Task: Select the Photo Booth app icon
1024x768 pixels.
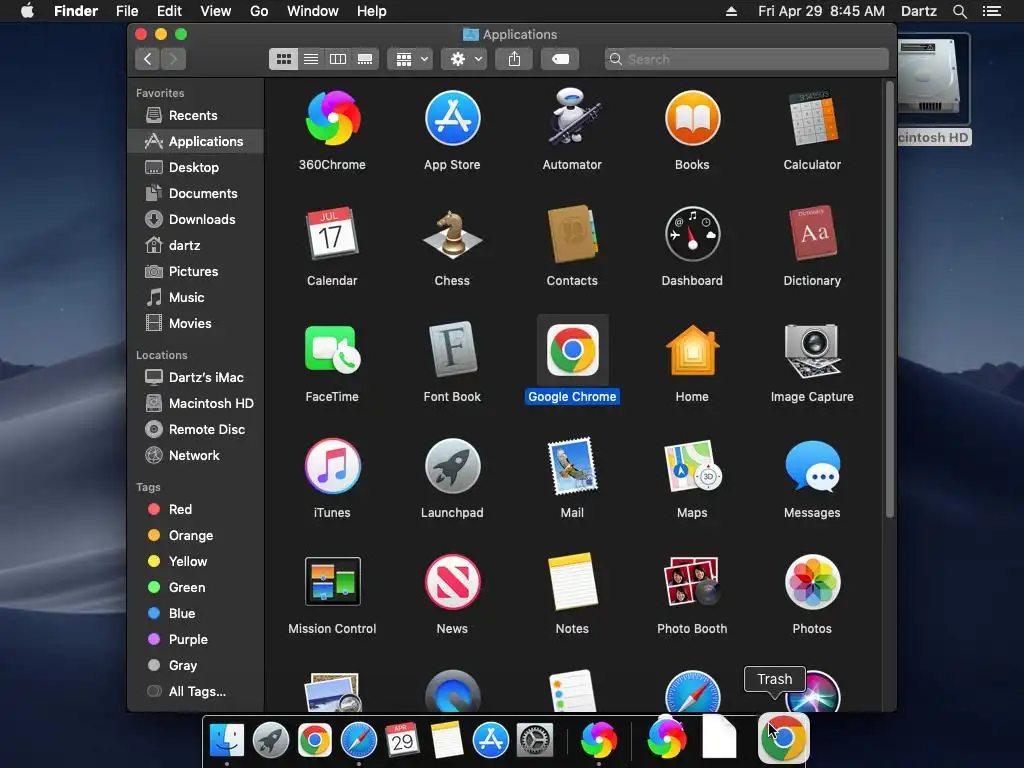Action: point(692,582)
